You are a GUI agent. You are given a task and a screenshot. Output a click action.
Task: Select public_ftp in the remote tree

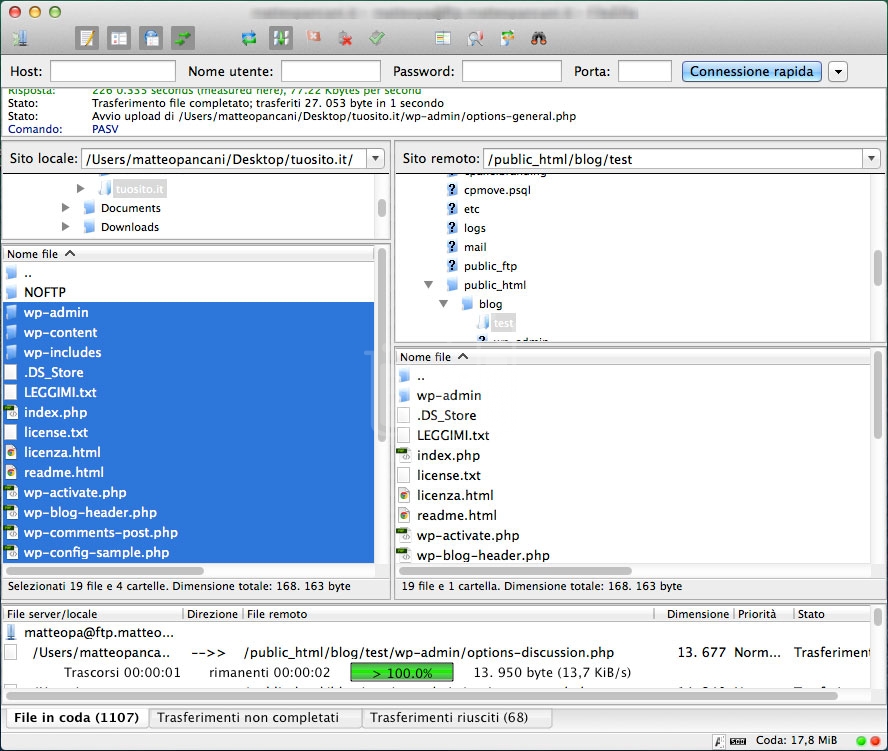click(x=490, y=266)
